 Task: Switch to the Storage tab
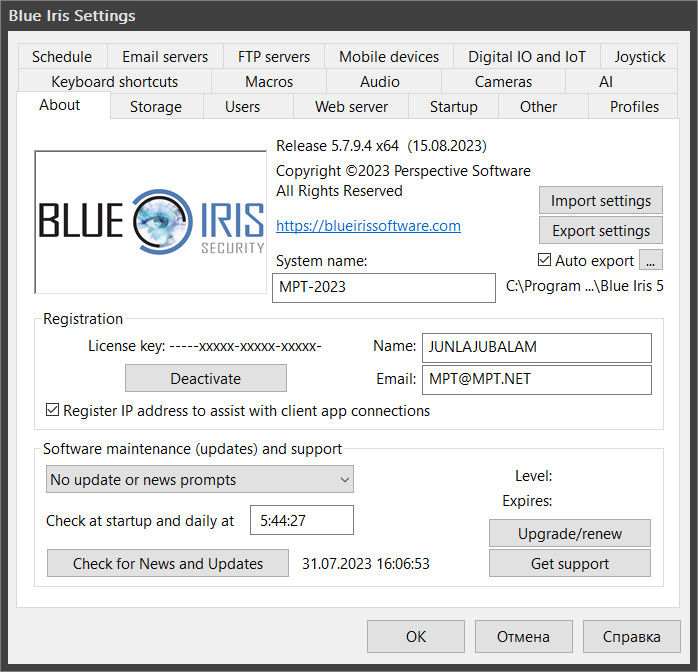click(x=156, y=107)
